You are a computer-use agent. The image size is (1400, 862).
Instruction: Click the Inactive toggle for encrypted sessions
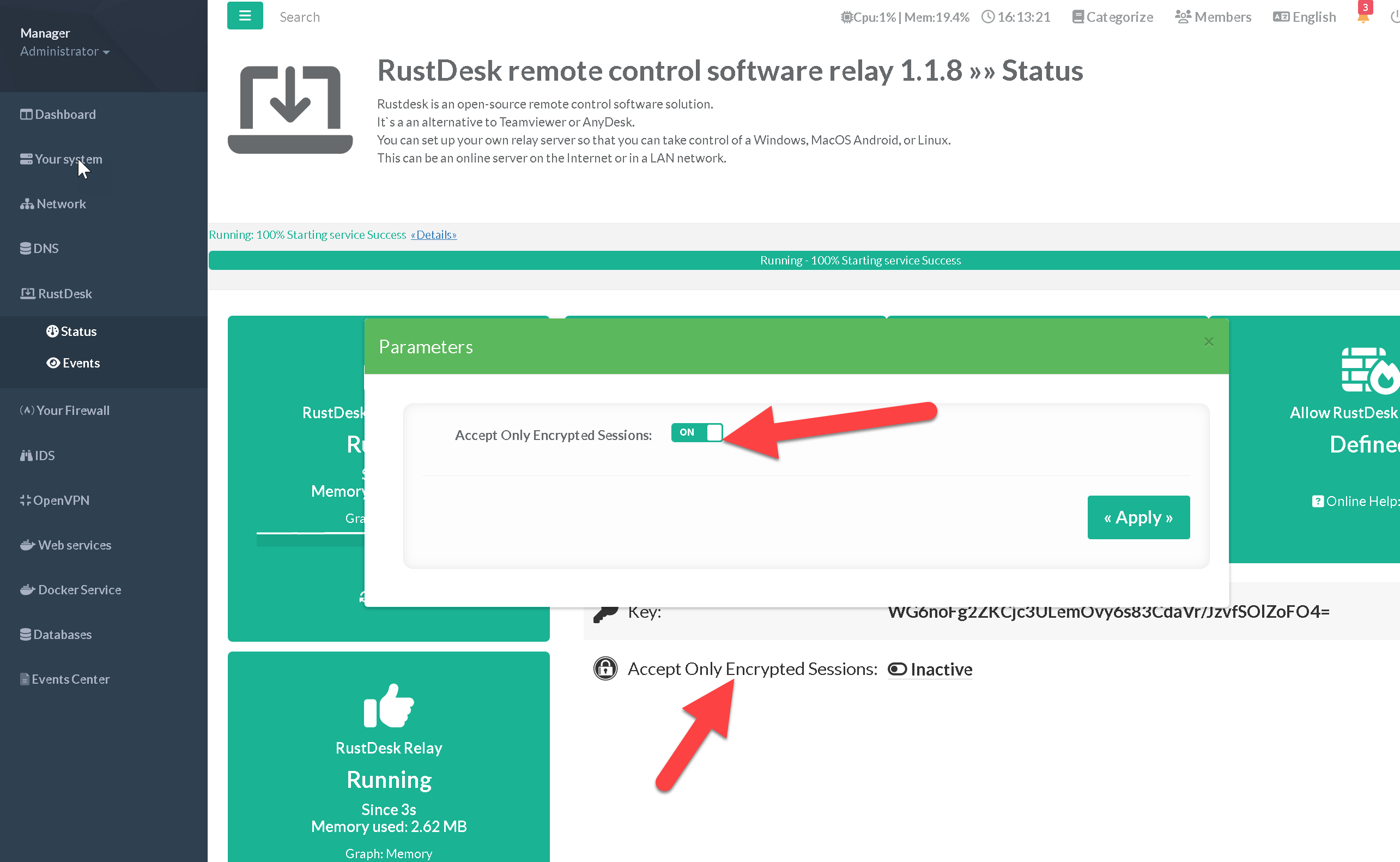click(x=930, y=670)
